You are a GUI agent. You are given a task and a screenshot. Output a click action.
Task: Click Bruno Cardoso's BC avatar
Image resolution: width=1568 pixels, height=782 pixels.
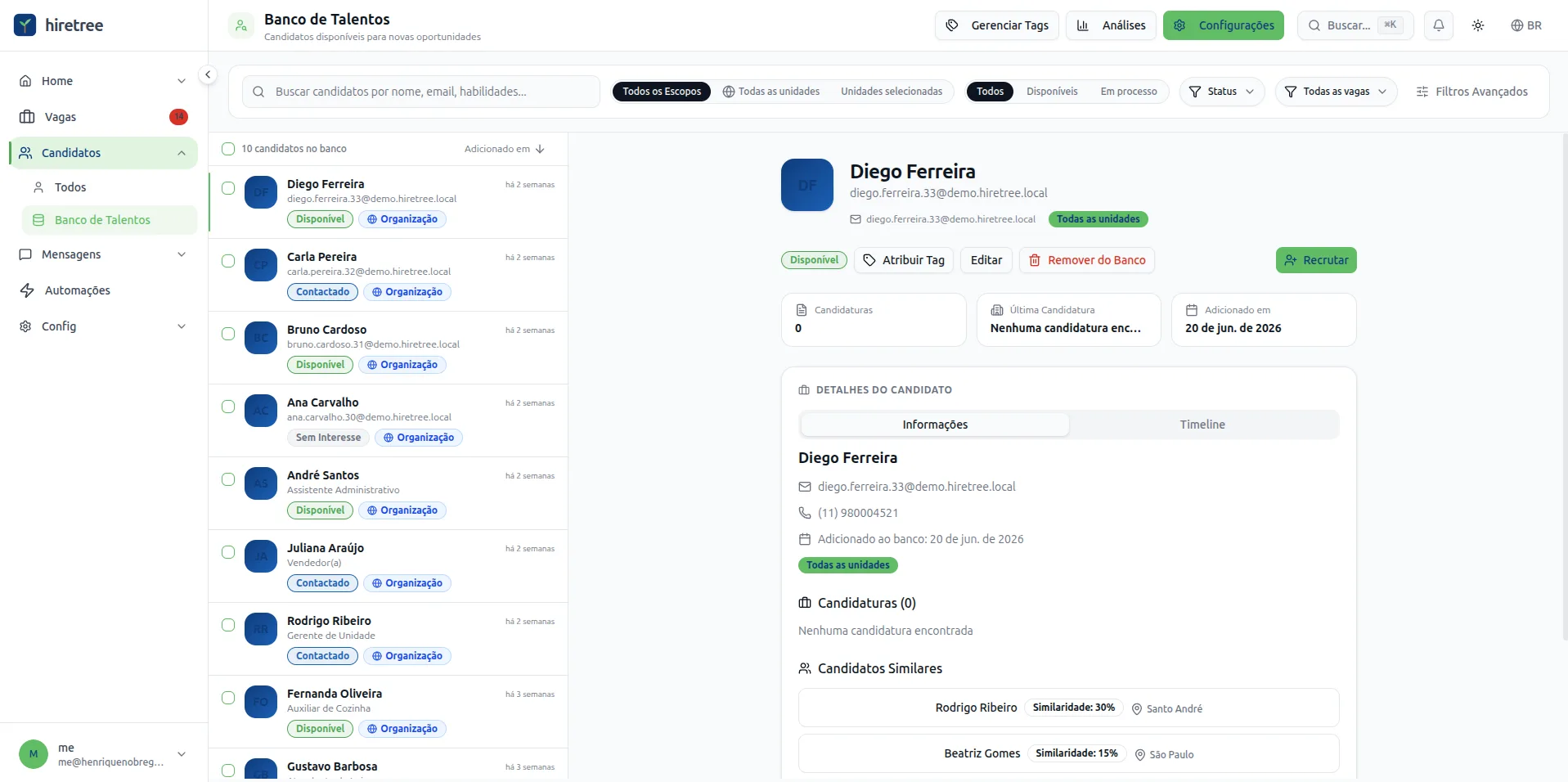pos(261,338)
